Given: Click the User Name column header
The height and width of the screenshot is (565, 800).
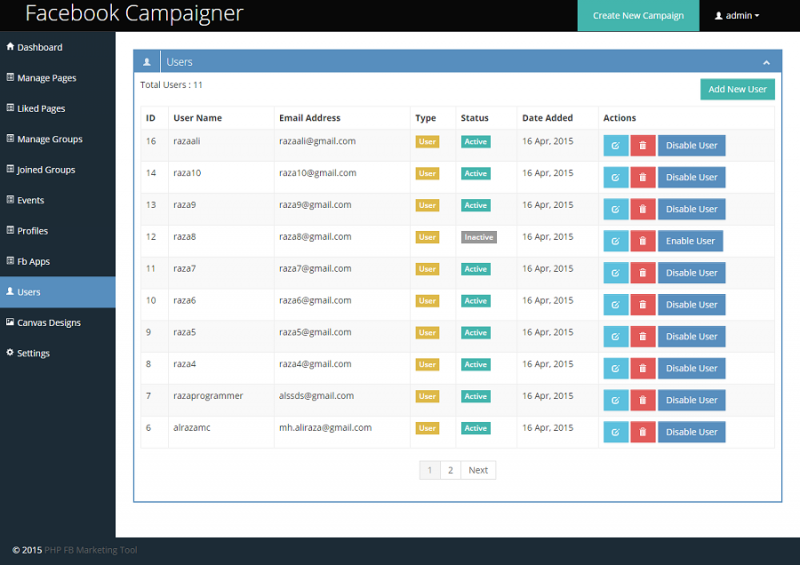Looking at the screenshot, I should tap(197, 118).
